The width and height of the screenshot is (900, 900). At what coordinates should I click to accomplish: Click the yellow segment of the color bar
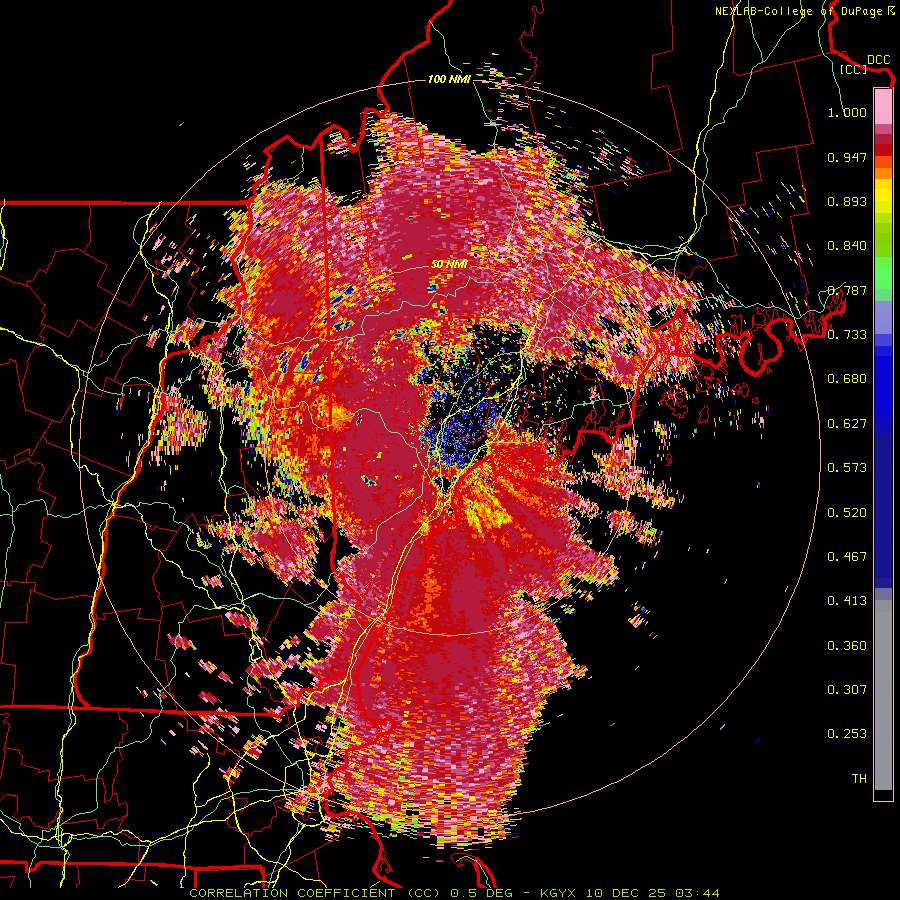point(883,196)
